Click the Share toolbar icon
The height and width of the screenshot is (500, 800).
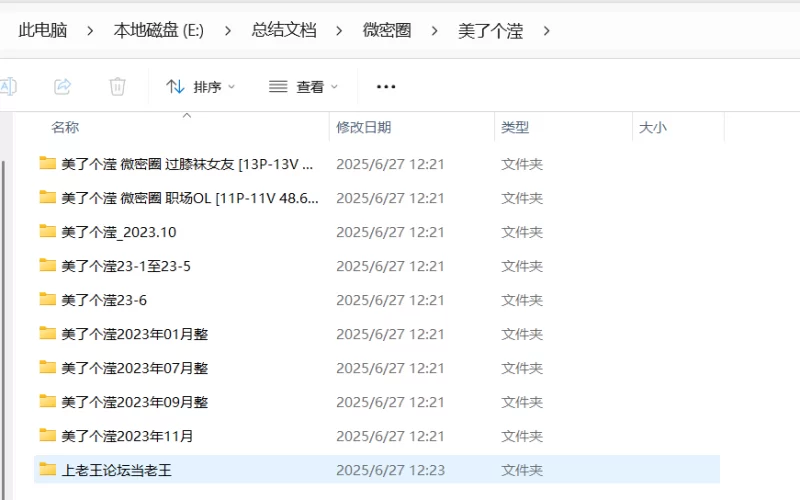(62, 87)
